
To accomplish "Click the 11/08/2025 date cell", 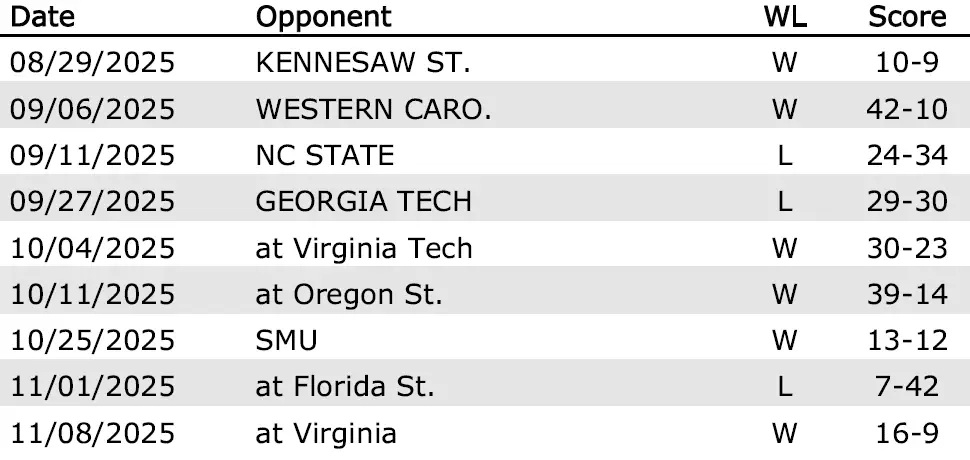I will pos(92,433).
